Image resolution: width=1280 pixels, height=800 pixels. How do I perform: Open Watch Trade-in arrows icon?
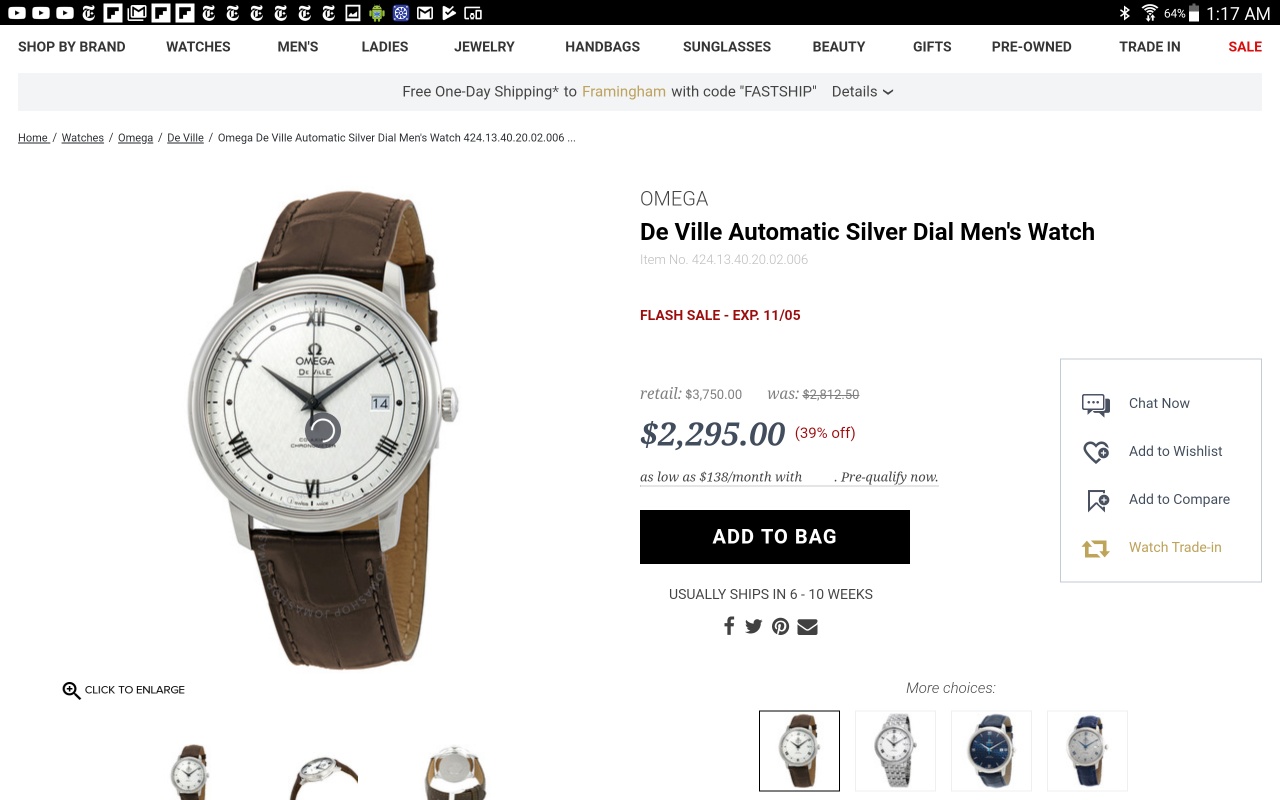pos(1096,548)
